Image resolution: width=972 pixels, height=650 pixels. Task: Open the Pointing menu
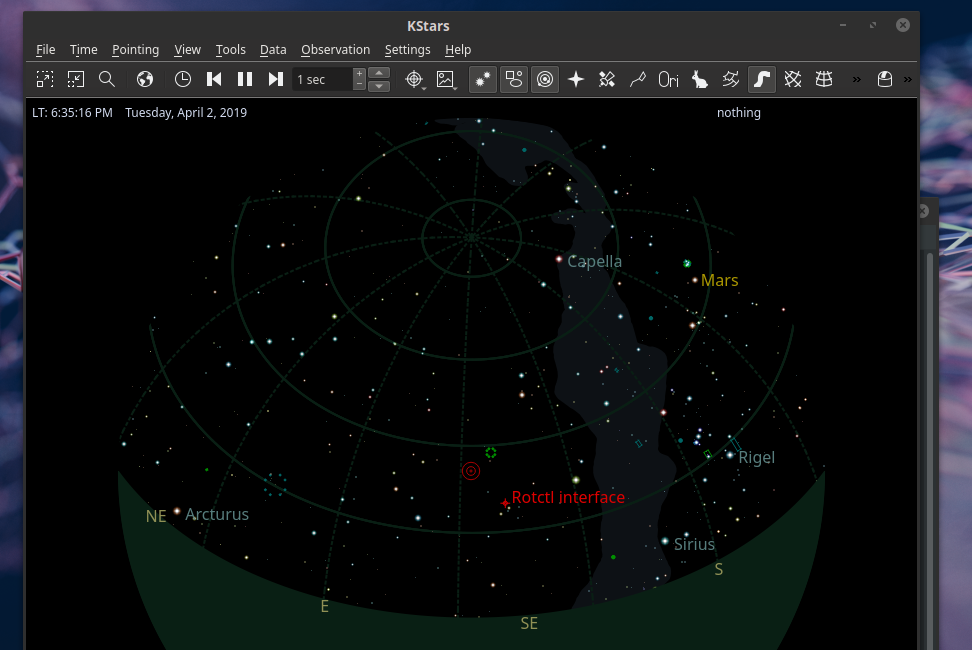pos(135,50)
